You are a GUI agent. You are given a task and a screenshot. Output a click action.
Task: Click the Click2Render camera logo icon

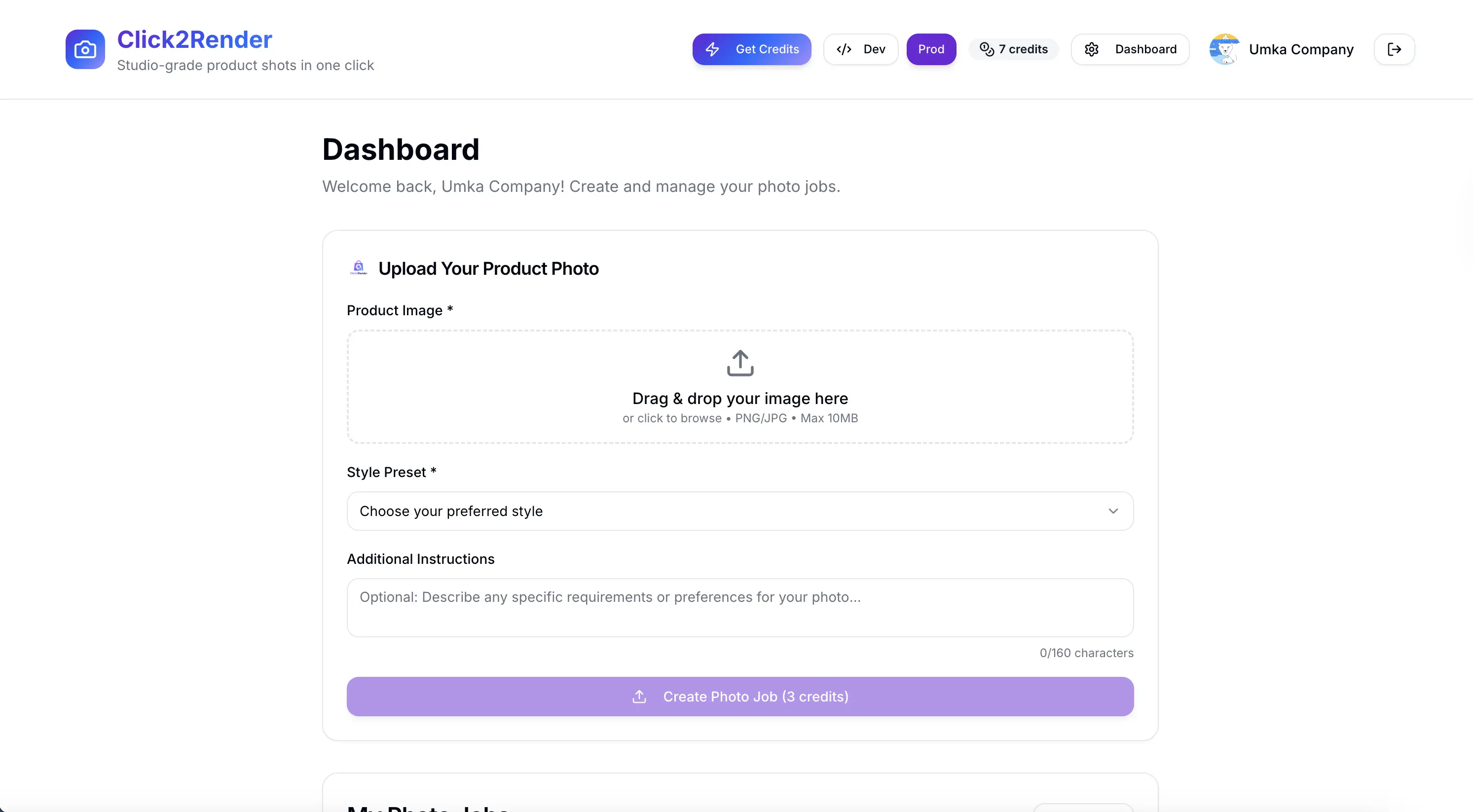pos(85,49)
